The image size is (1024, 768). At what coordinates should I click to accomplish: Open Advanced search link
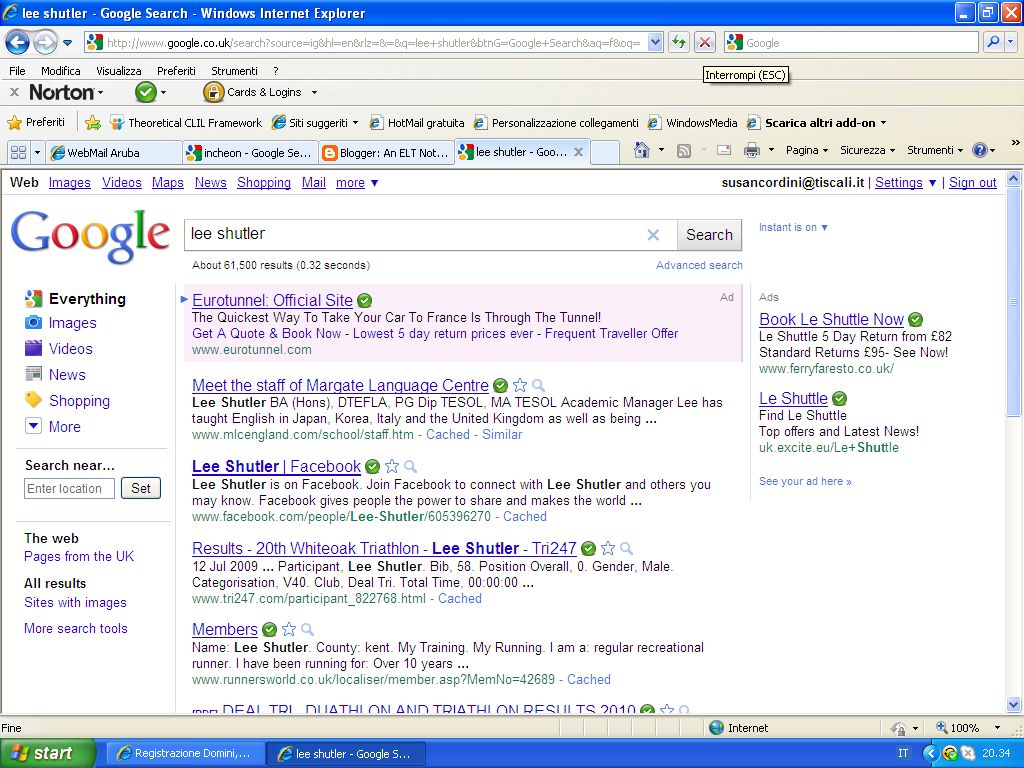tap(699, 265)
